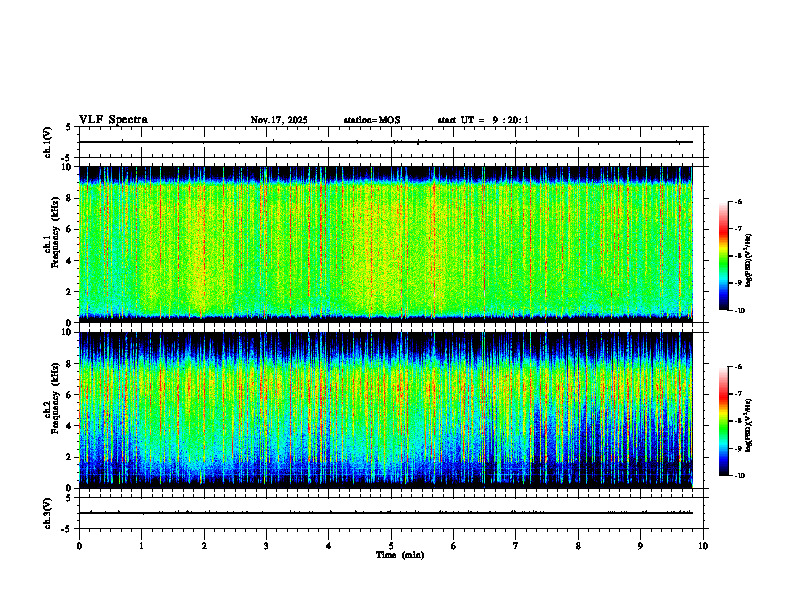Click the "-10" label on ch.2 colorbar
This screenshot has width=792, height=612.
coord(739,476)
